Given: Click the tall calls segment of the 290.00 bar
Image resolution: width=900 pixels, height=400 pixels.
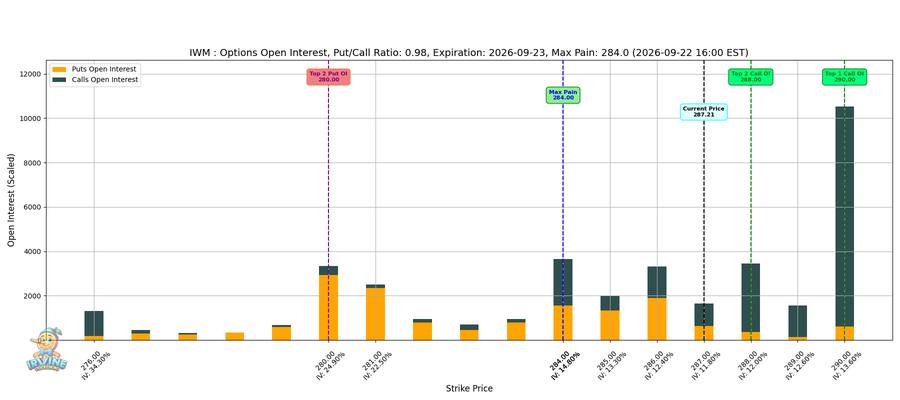Looking at the screenshot, I should [x=844, y=216].
